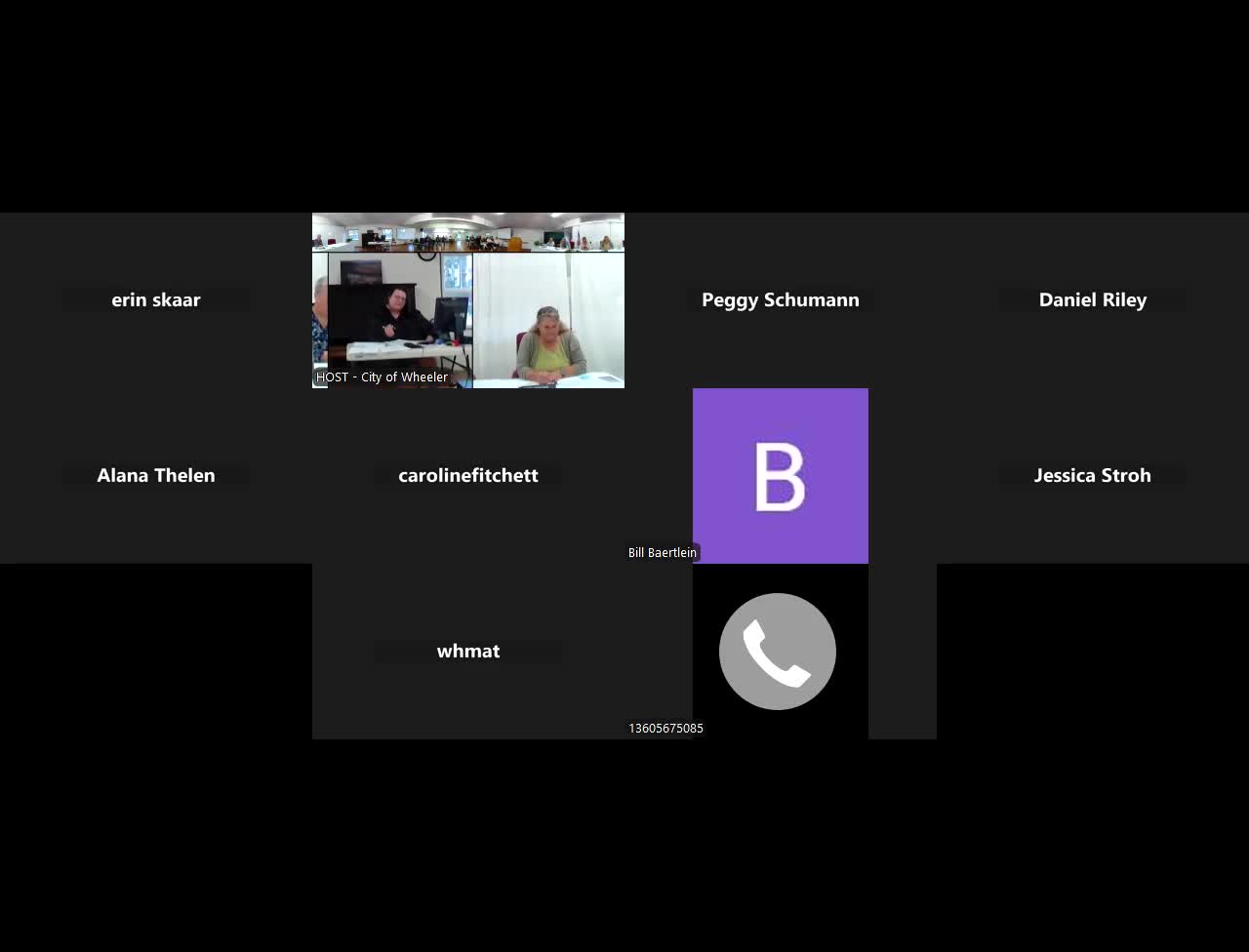The width and height of the screenshot is (1249, 952).
Task: Click the computer monitor in host video
Action: (x=452, y=317)
